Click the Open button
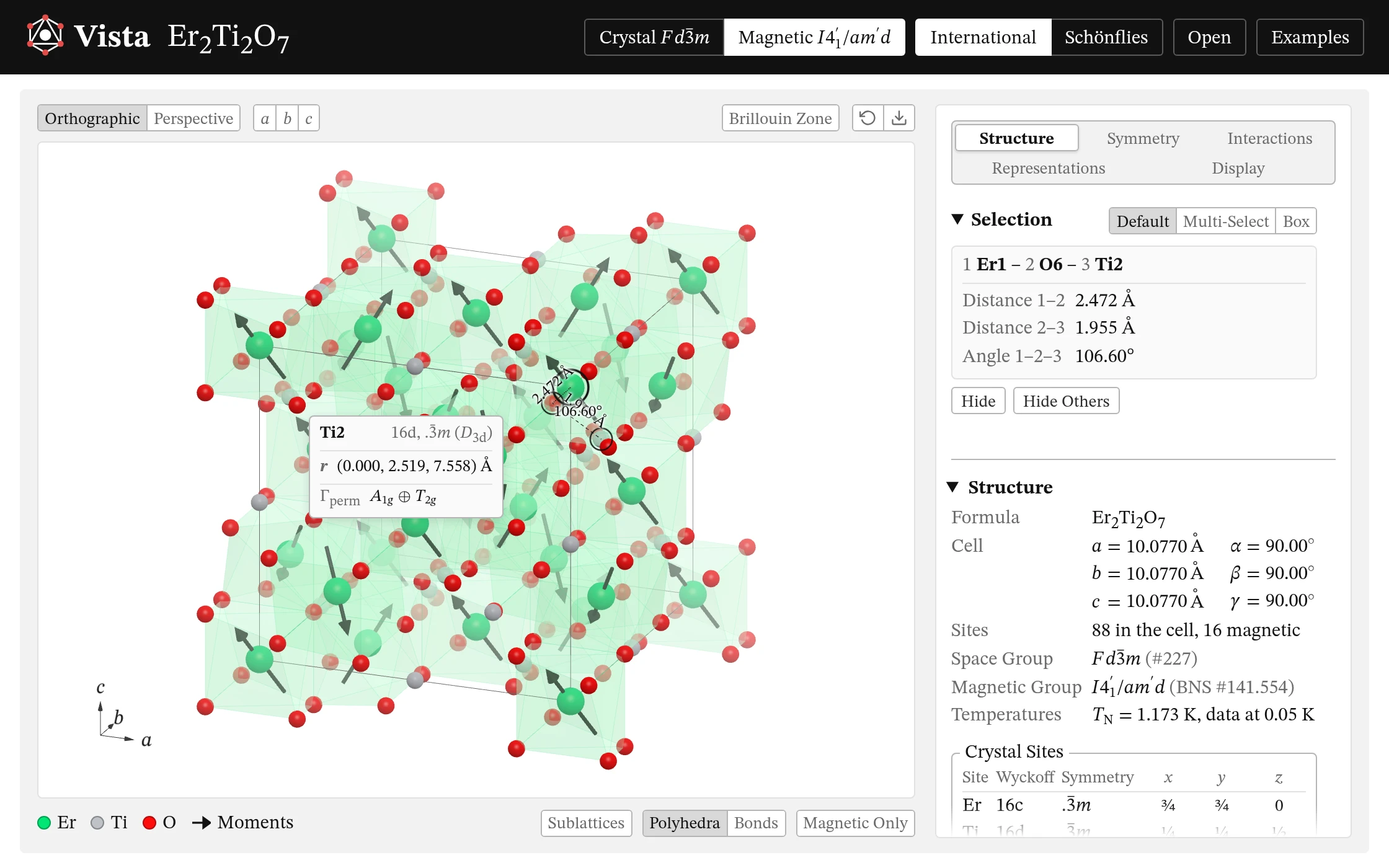This screenshot has height=868, width=1389. click(x=1209, y=37)
